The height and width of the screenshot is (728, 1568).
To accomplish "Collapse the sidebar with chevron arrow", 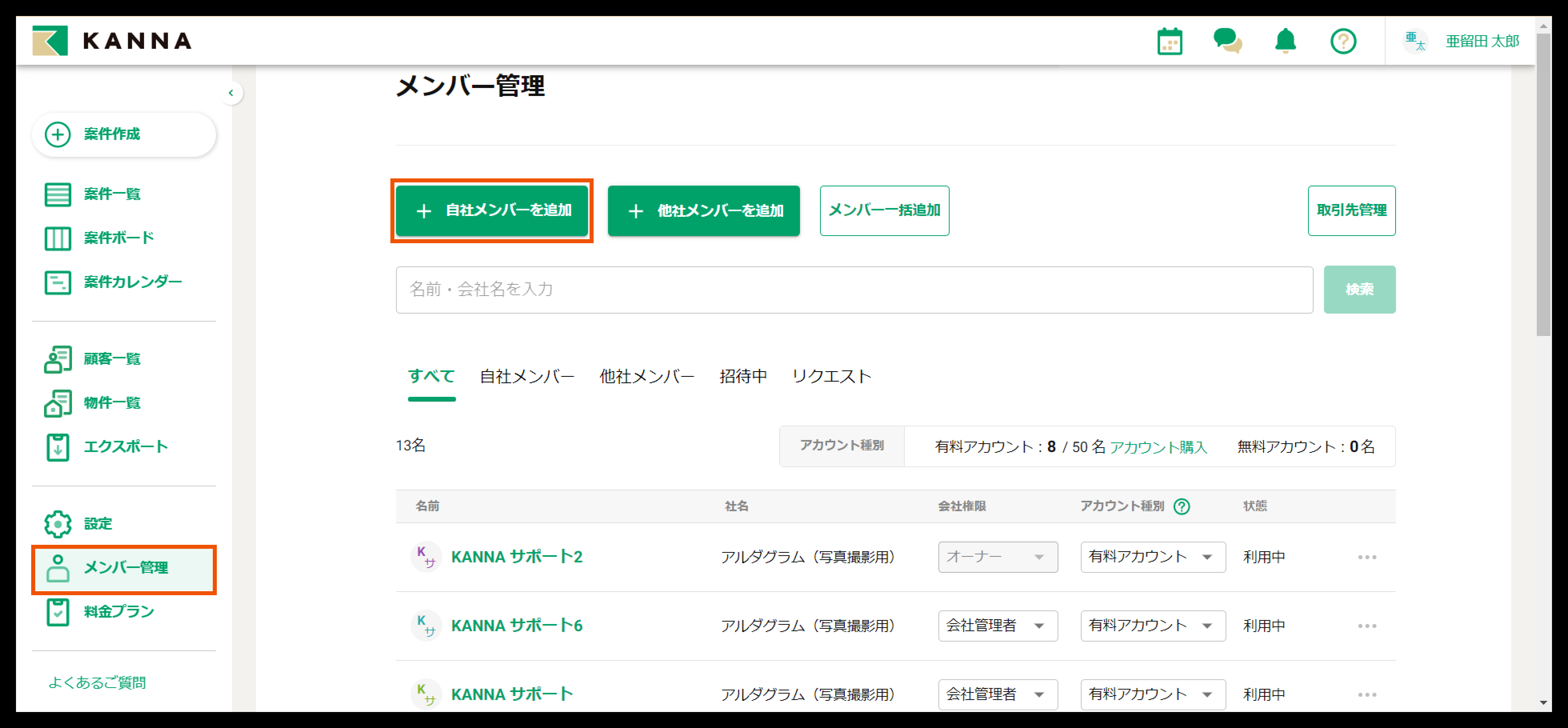I will (231, 93).
